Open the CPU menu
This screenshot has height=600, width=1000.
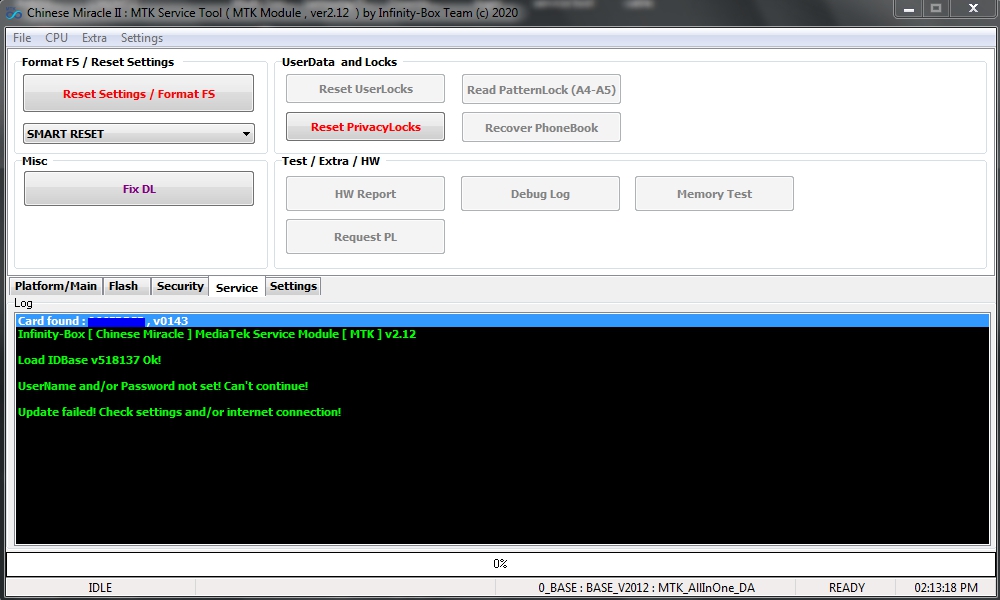pyautogui.click(x=56, y=38)
